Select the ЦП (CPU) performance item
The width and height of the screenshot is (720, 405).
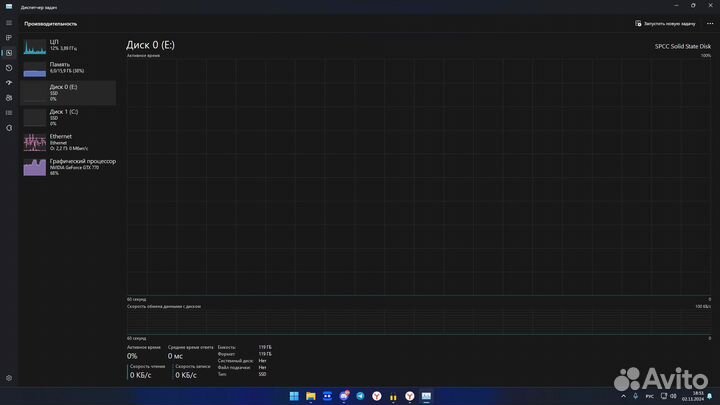coord(68,45)
